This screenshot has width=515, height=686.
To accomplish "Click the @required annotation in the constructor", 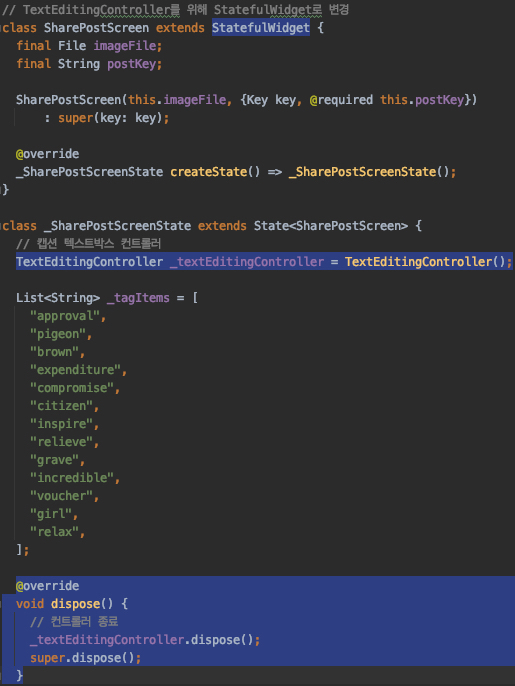I will click(x=341, y=100).
